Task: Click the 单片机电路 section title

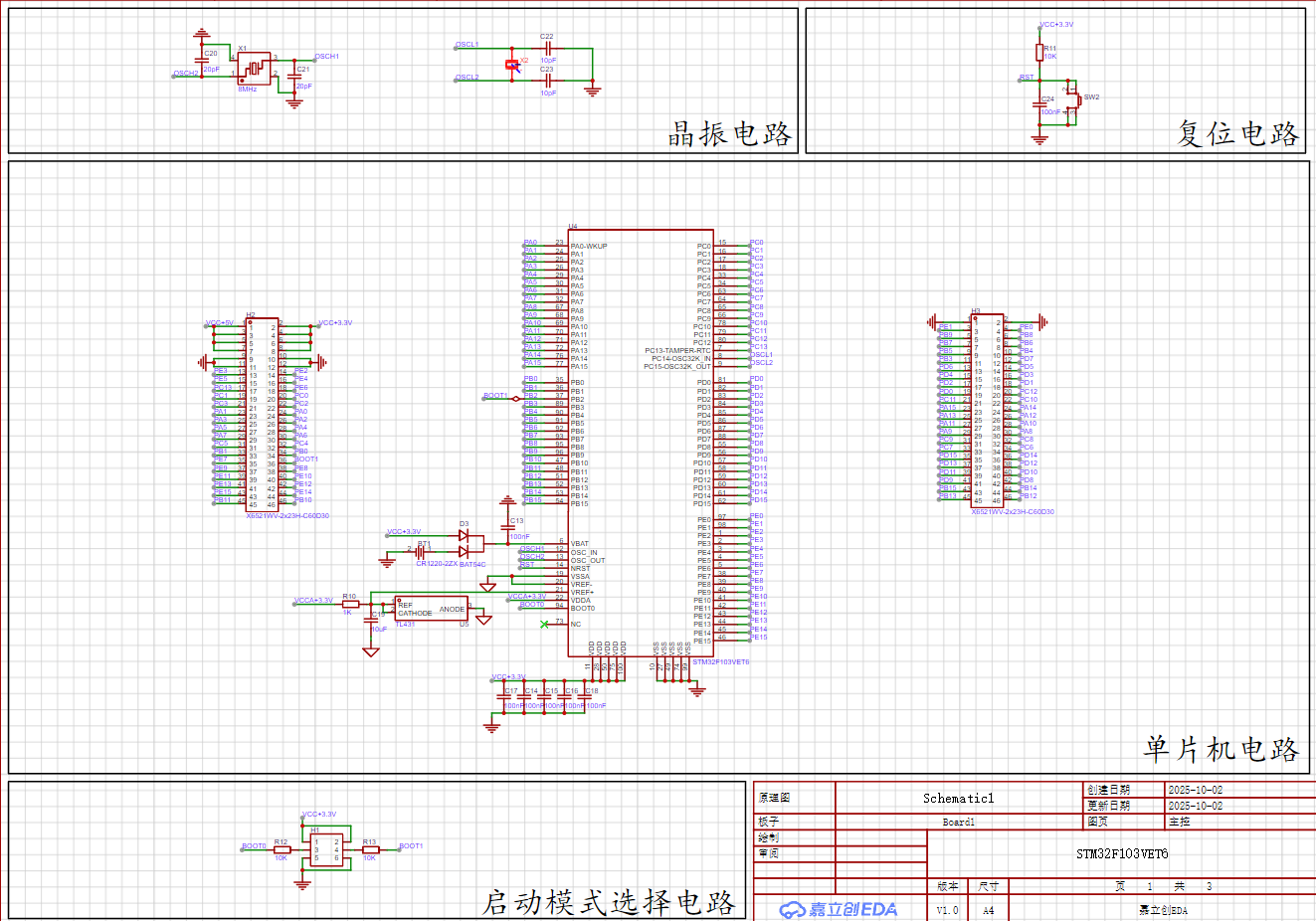Action: click(1222, 749)
